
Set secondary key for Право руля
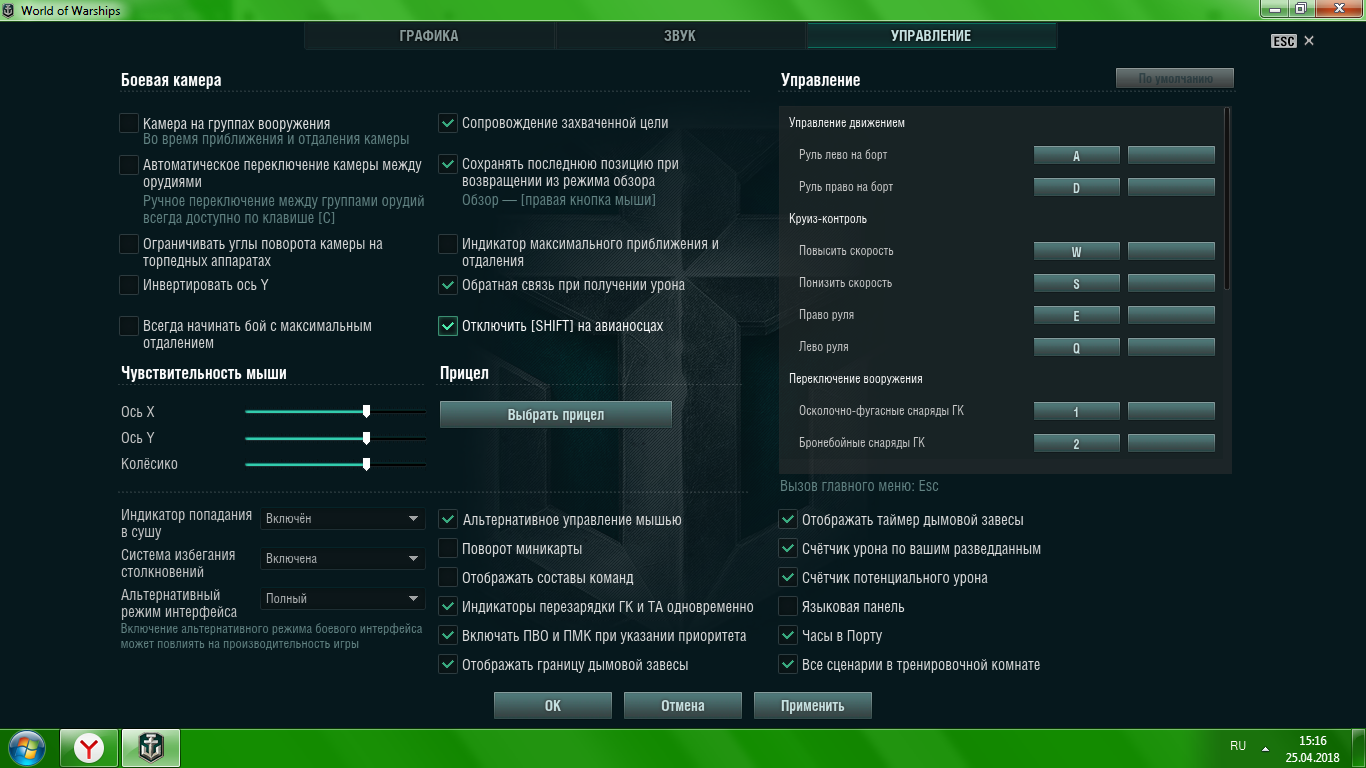(1171, 316)
